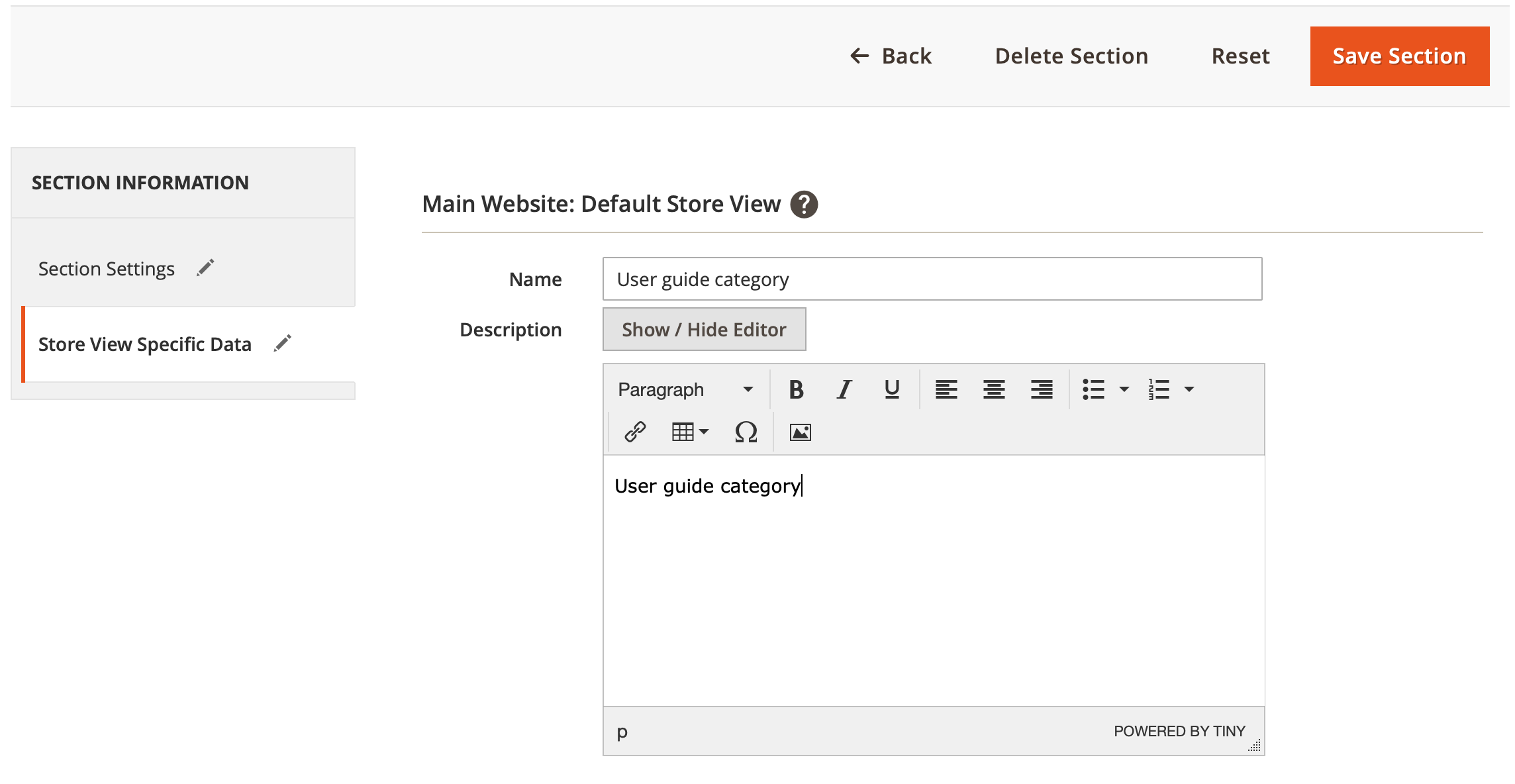Click the editor resize handle corner

pyautogui.click(x=1254, y=745)
